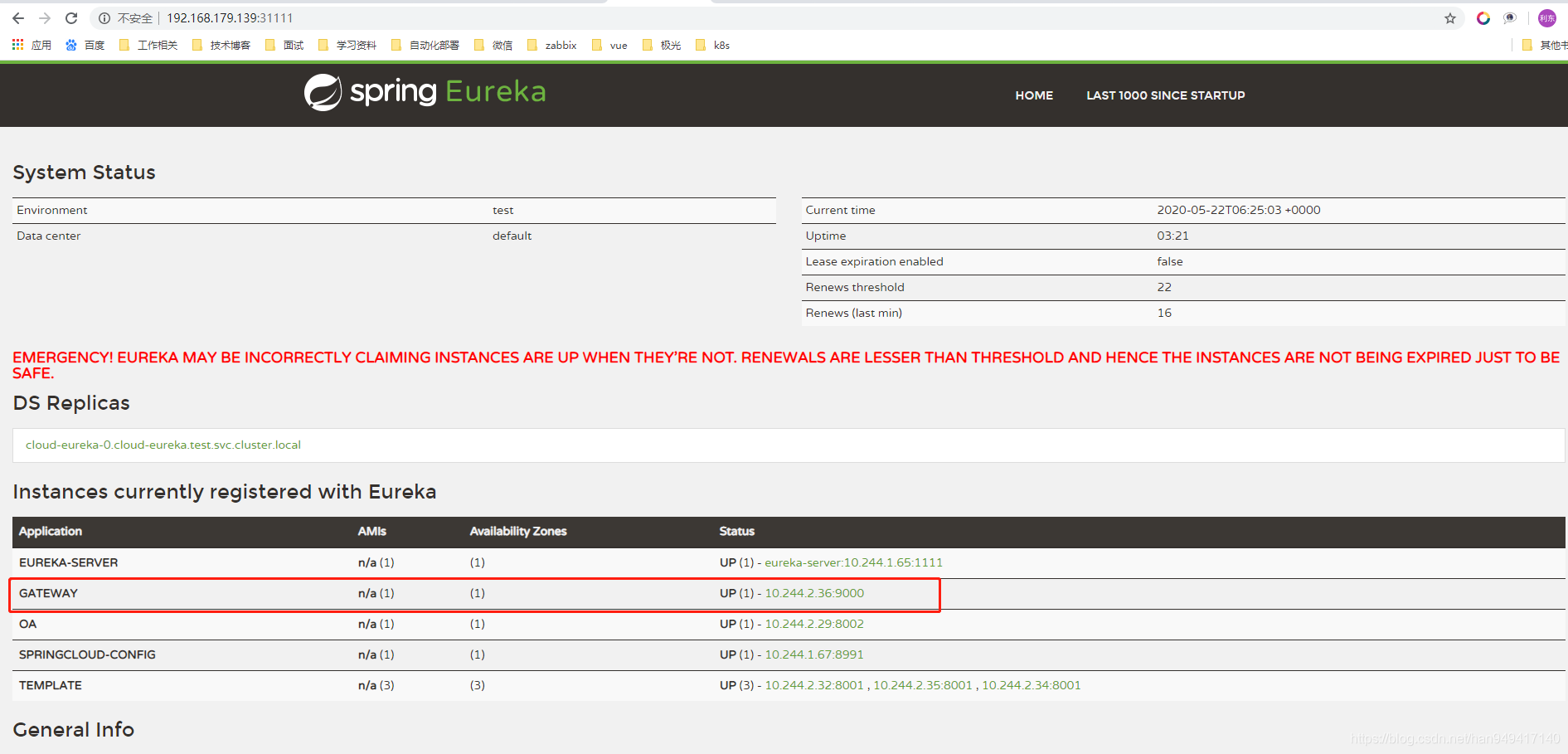Click the Data center value default
The height and width of the screenshot is (754, 1568).
512,236
